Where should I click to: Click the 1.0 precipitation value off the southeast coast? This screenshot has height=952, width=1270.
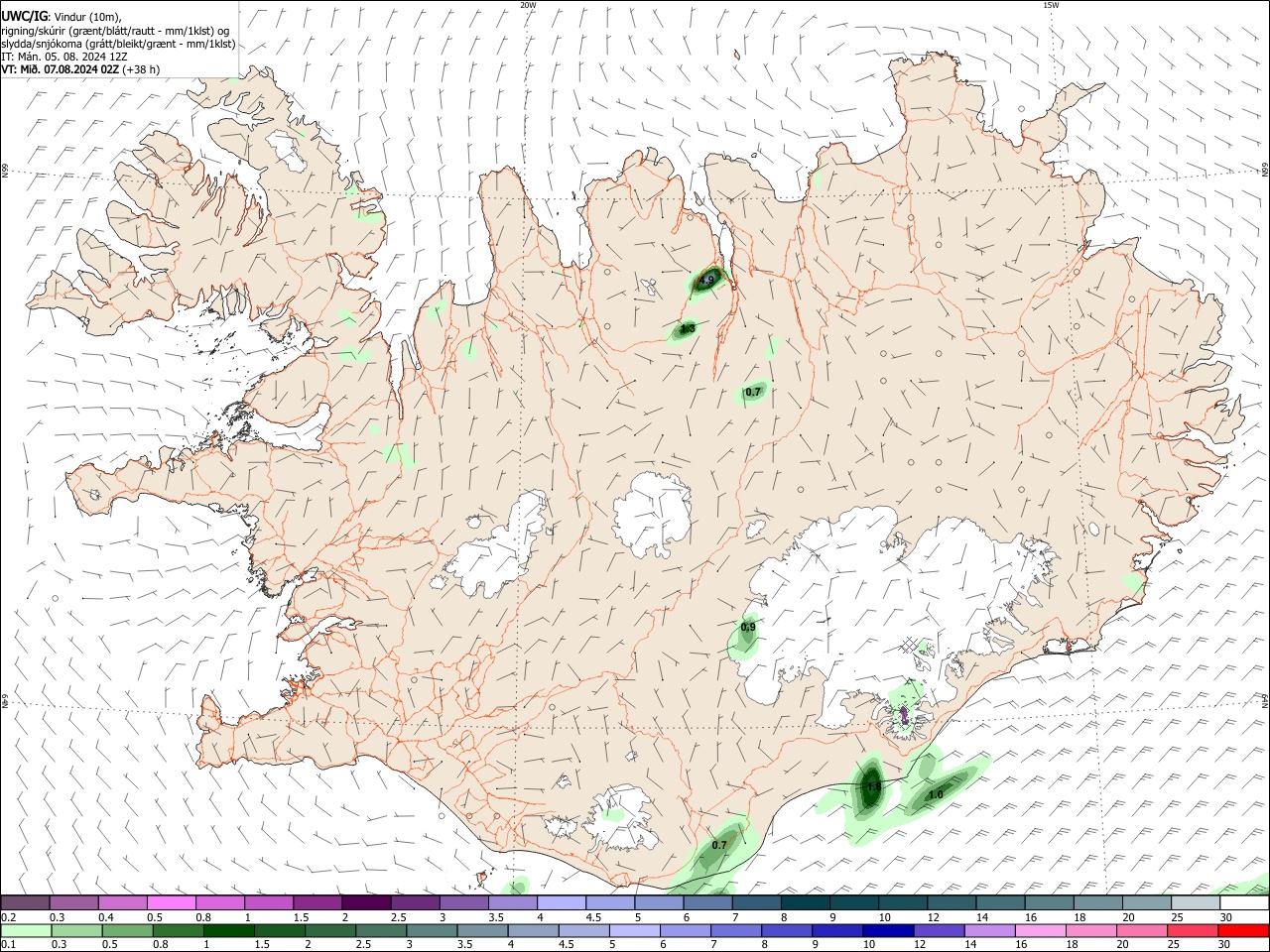pyautogui.click(x=936, y=795)
